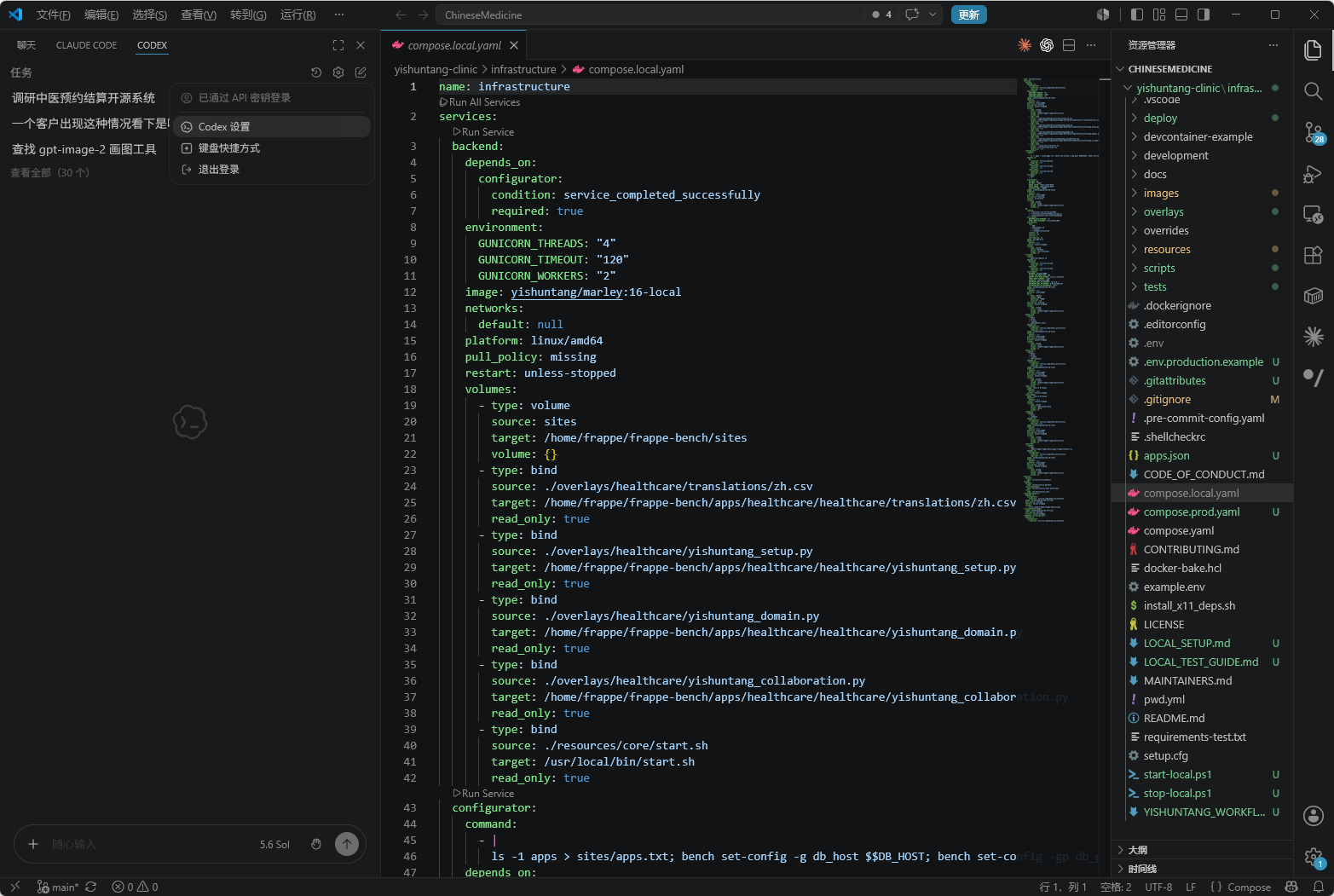Open Run and Debug view
1334x896 pixels.
point(1314,173)
